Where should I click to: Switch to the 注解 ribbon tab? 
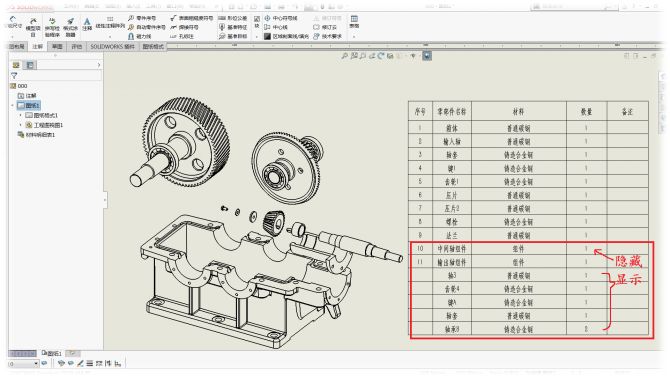pyautogui.click(x=38, y=47)
